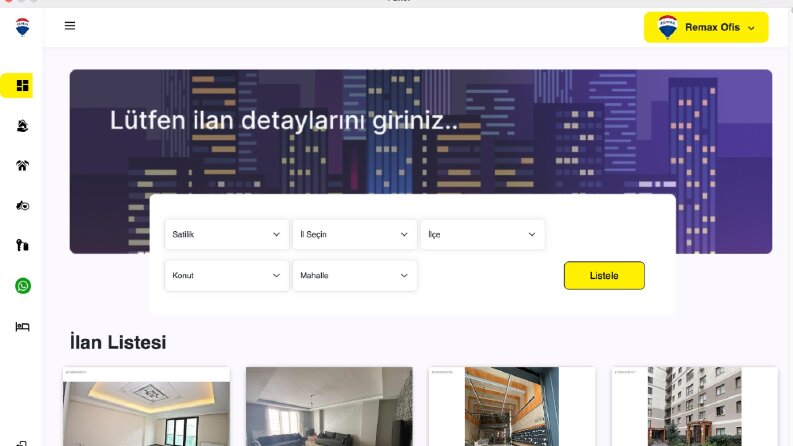Click the Lütfen ilan detaylarını giriniz banner text
The width and height of the screenshot is (793, 446).
[284, 121]
